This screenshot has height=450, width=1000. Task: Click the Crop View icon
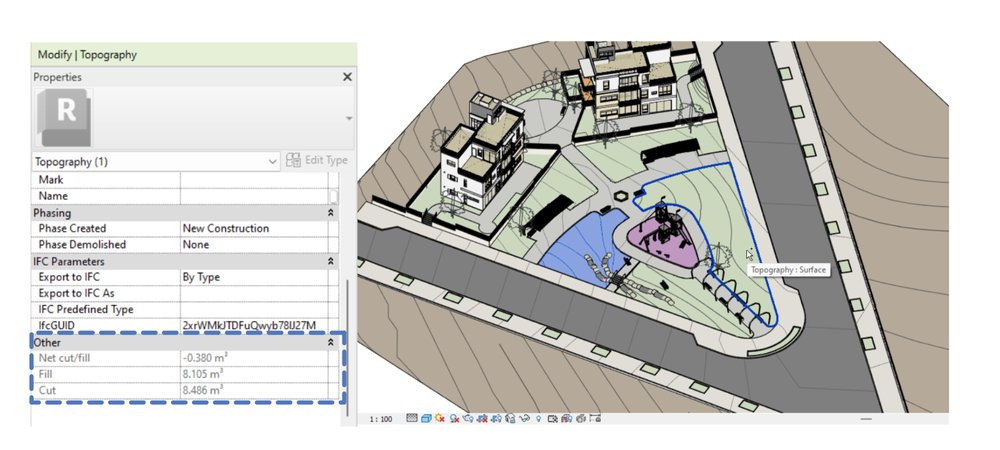482,419
